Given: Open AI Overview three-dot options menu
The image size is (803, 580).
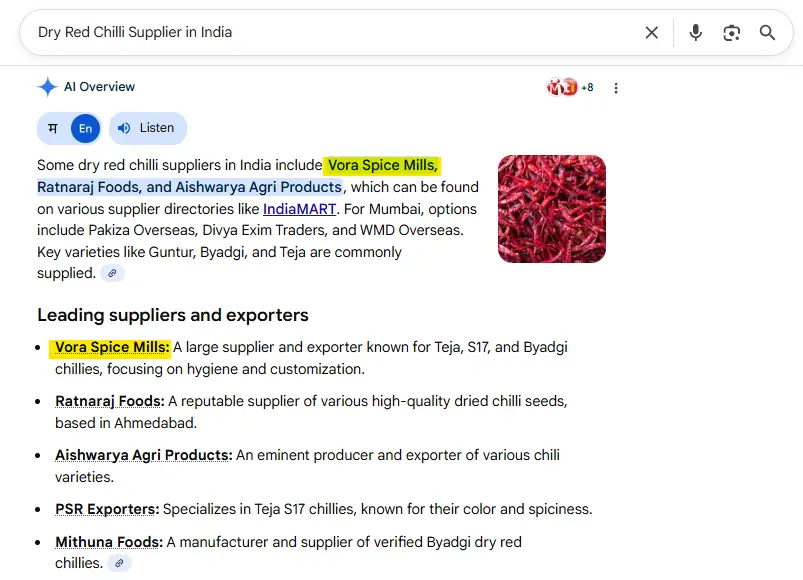Looking at the screenshot, I should click(x=616, y=88).
